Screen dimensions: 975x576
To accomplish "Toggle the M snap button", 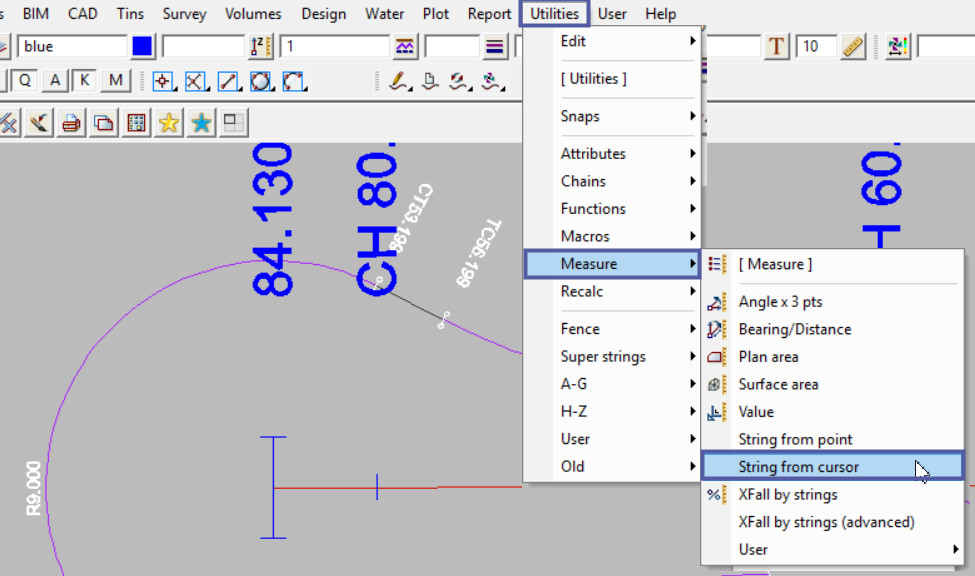I will tap(116, 81).
